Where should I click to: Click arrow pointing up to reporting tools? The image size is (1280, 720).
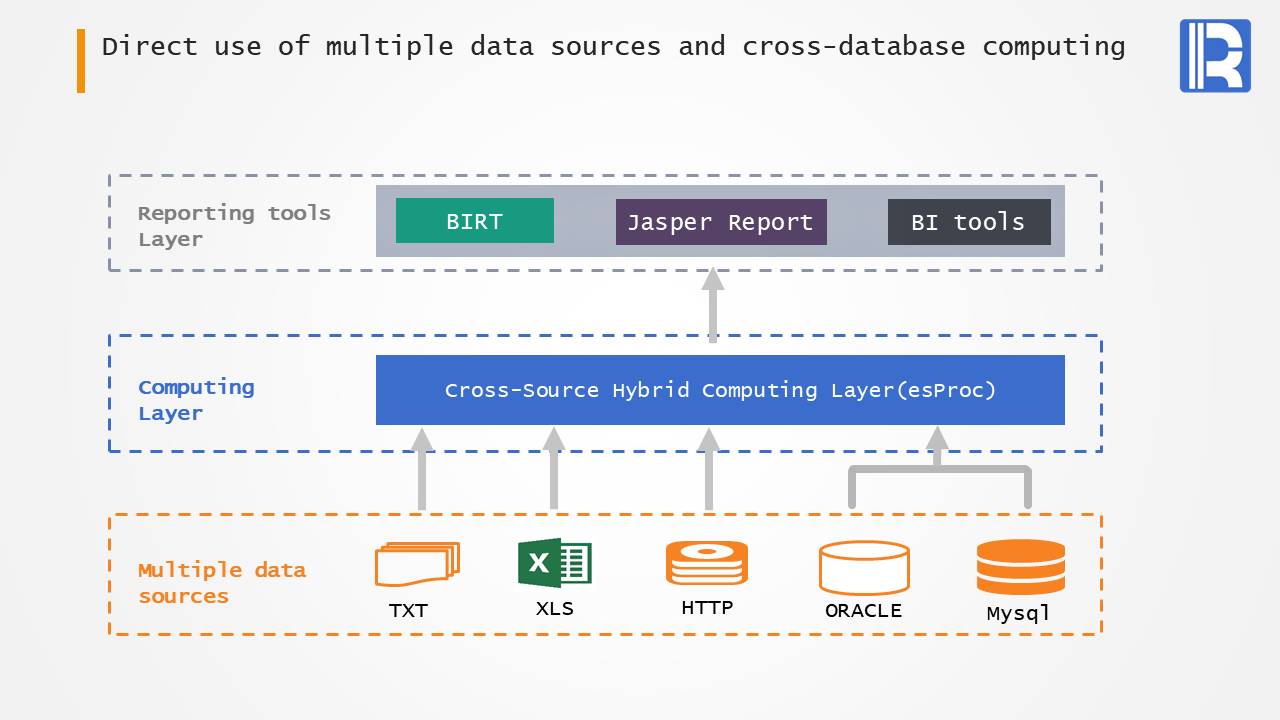pos(712,305)
